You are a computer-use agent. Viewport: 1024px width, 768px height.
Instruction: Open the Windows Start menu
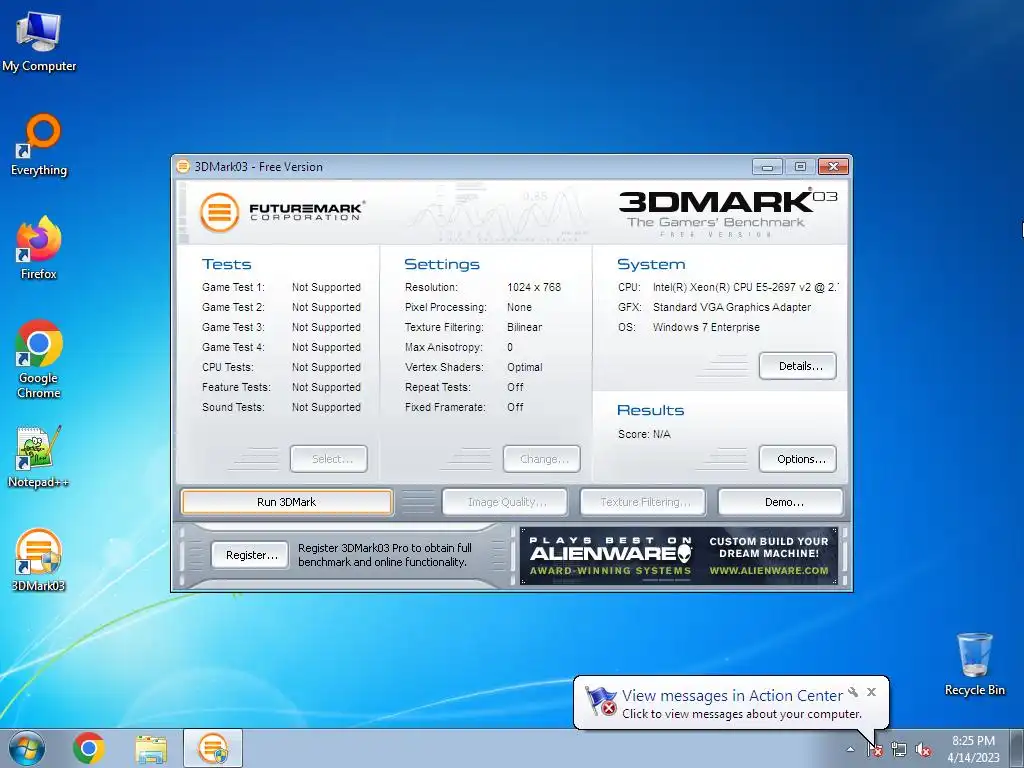27,748
